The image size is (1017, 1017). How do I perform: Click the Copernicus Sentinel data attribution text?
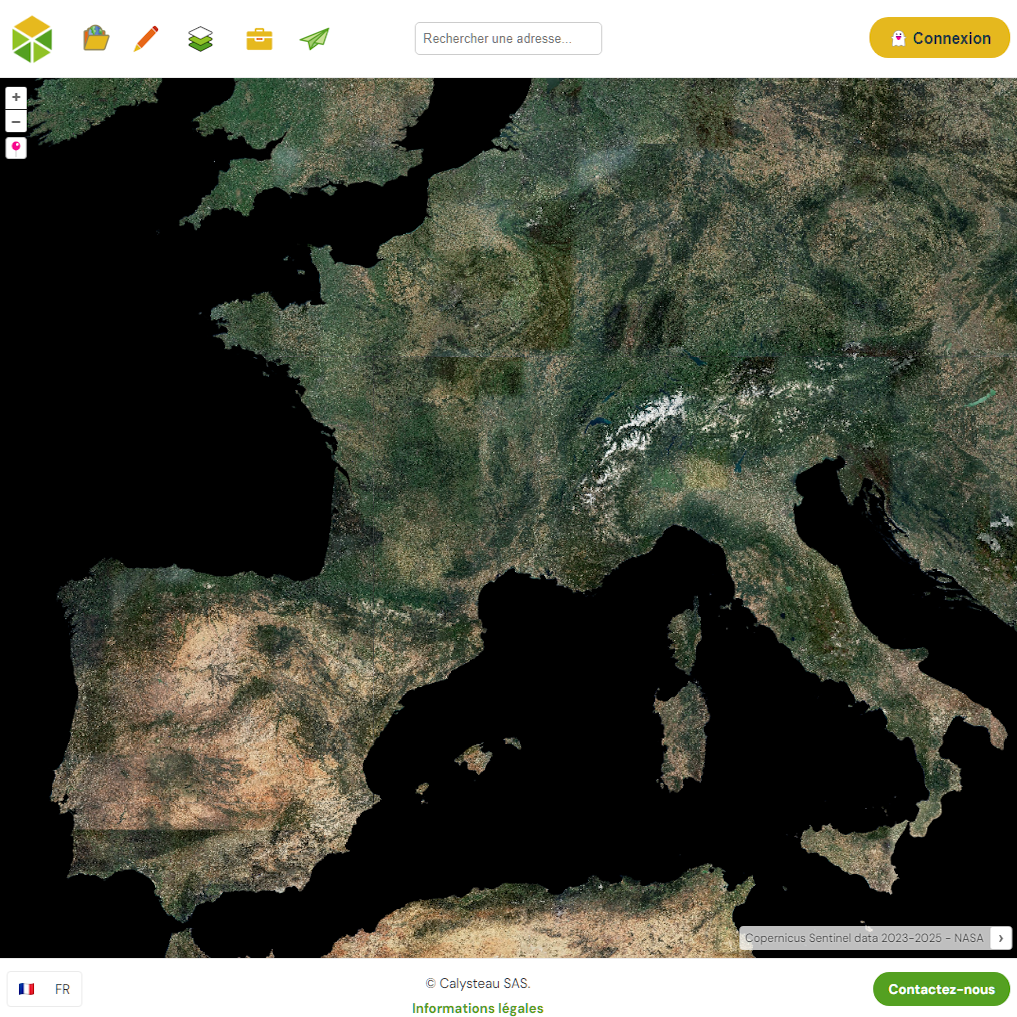click(864, 938)
